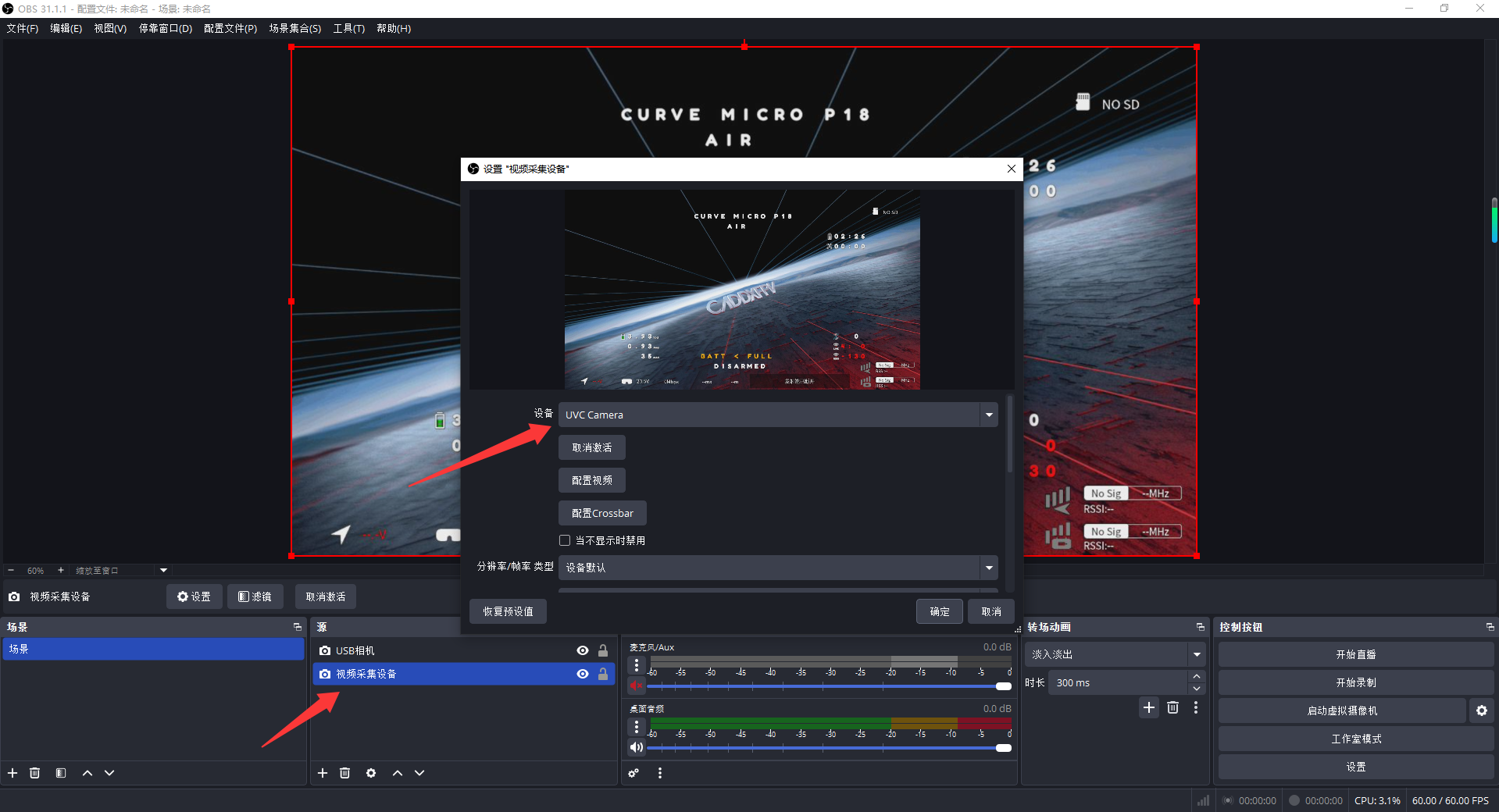The image size is (1499, 812).
Task: Lock the USB相机 source
Action: 603,650
